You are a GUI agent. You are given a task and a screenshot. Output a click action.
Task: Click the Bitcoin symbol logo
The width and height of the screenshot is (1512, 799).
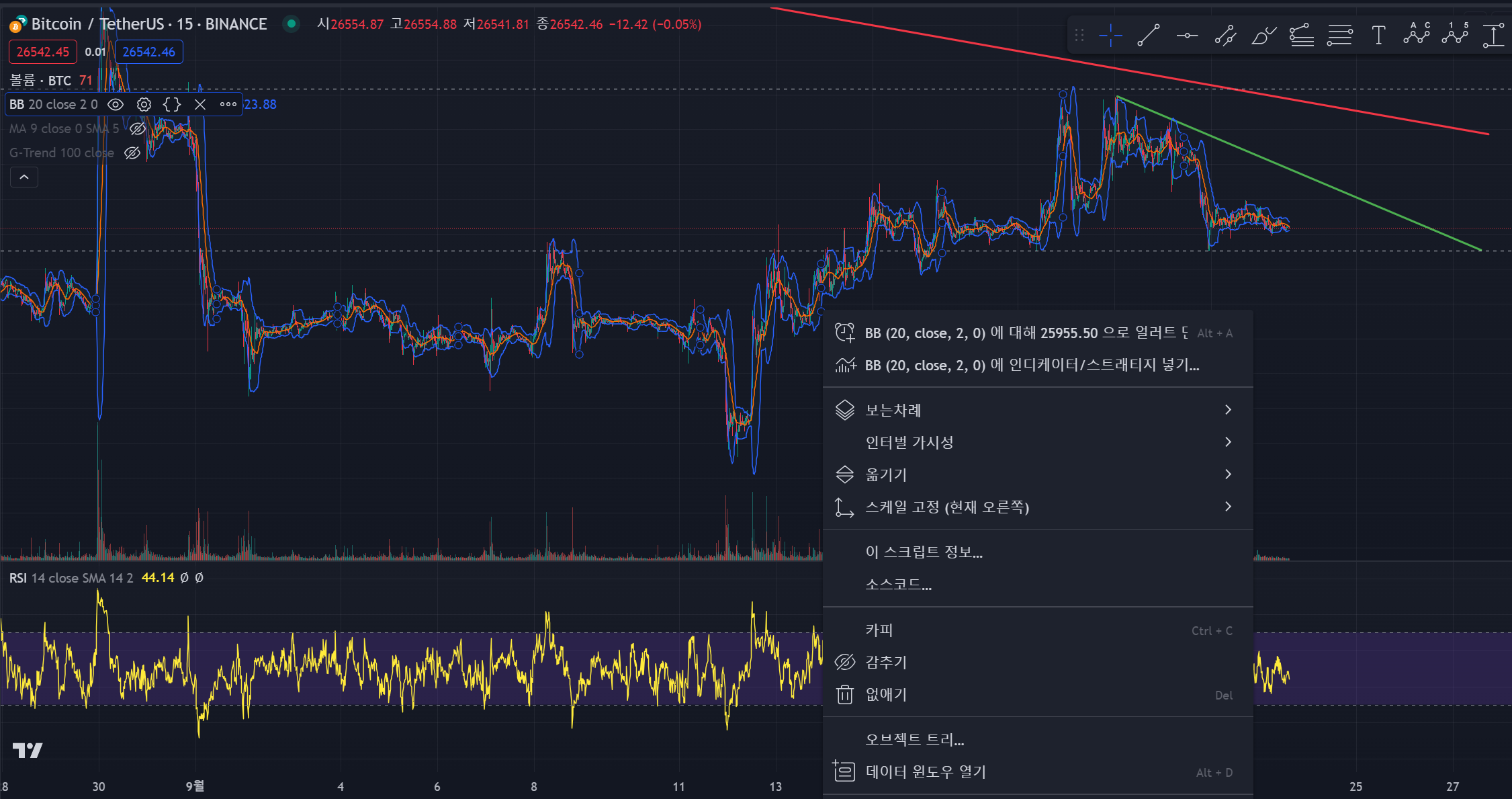pyautogui.click(x=17, y=25)
